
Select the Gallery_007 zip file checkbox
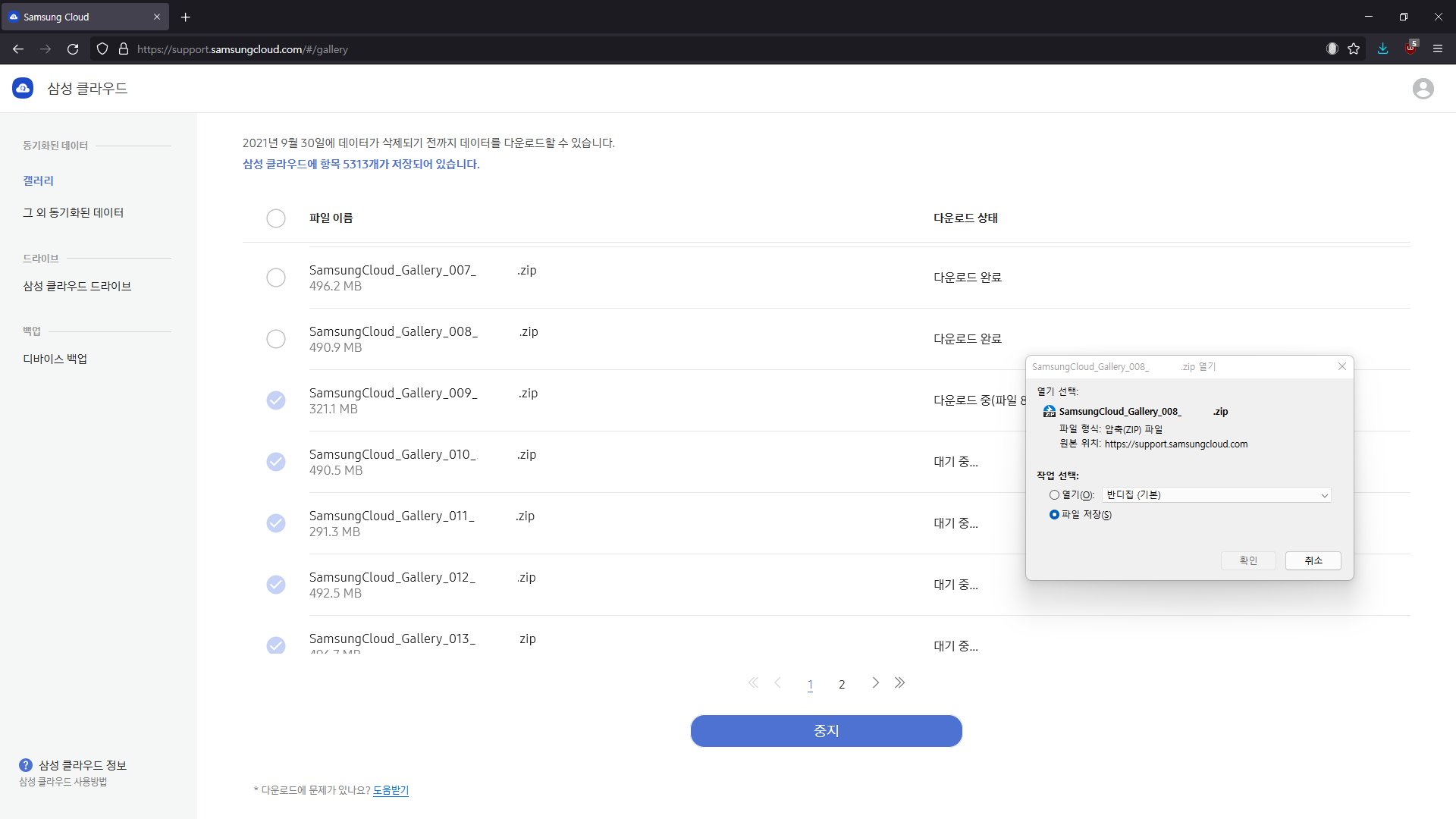click(276, 278)
